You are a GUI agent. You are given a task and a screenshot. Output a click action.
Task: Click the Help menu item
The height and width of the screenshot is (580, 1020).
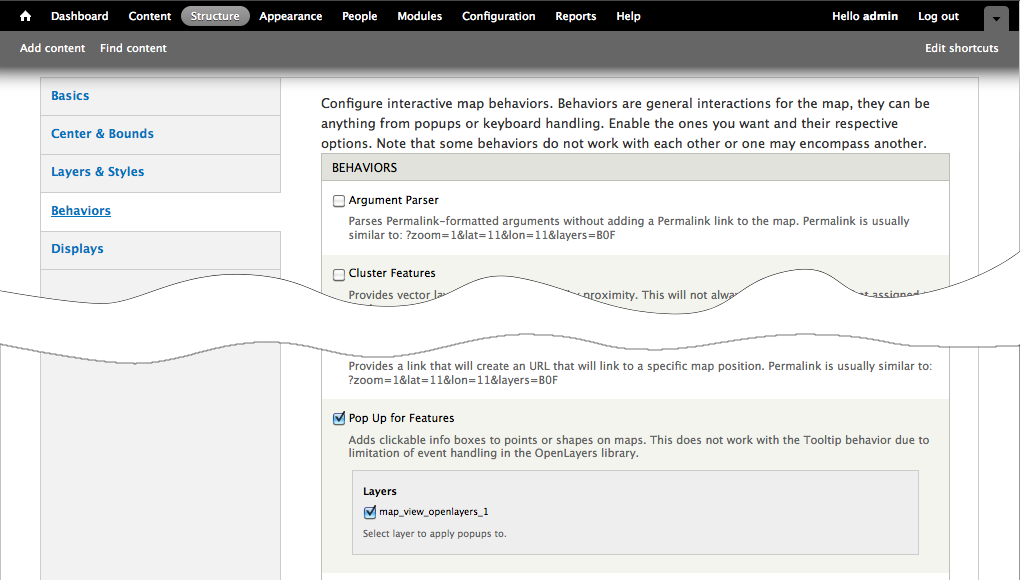(x=628, y=16)
